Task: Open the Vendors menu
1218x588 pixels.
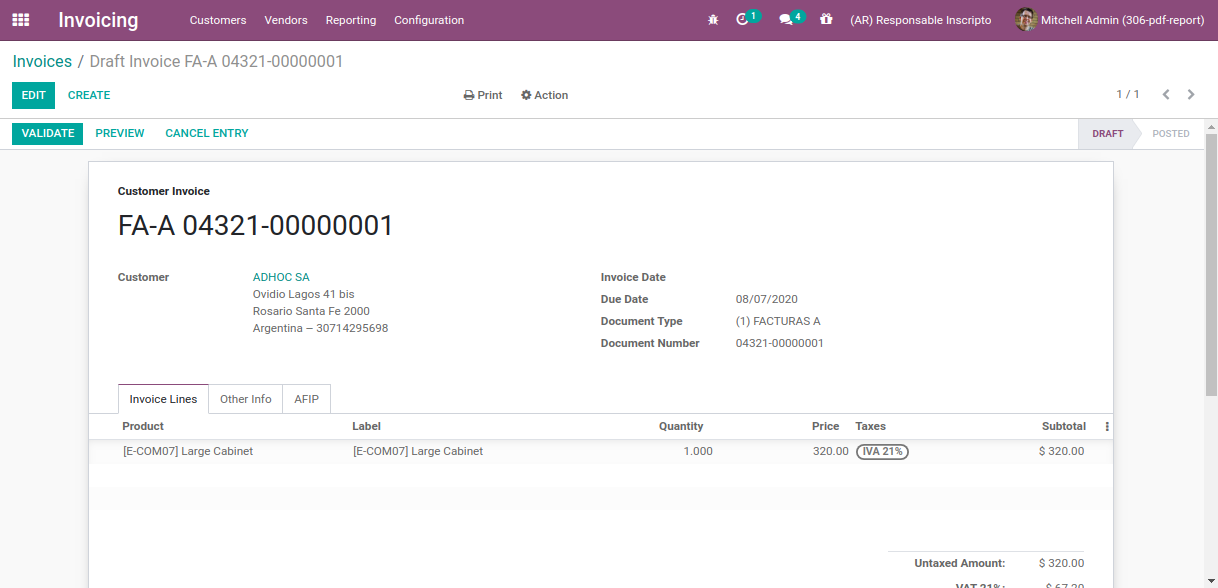Action: pyautogui.click(x=286, y=20)
